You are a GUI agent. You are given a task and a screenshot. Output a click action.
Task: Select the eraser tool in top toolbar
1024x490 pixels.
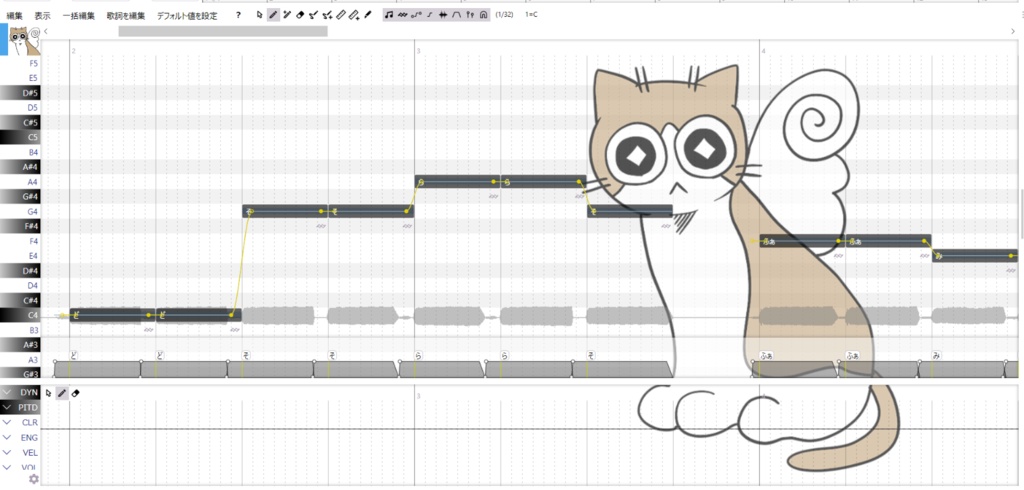[300, 15]
